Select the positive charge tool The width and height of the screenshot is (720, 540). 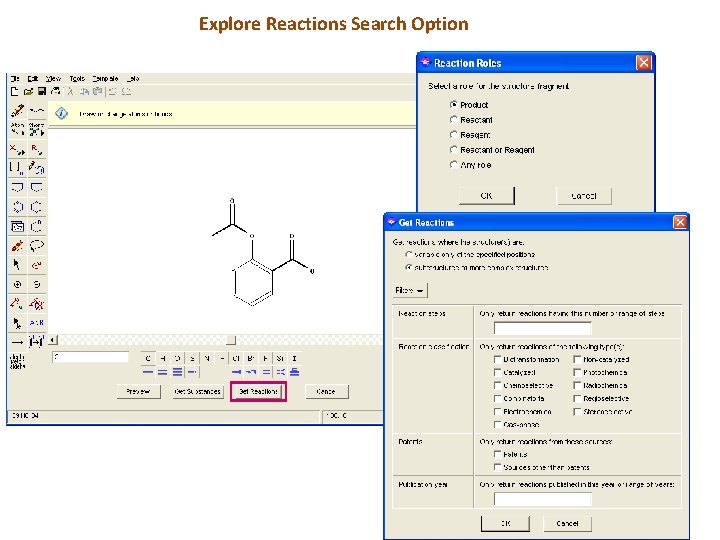coord(17,284)
